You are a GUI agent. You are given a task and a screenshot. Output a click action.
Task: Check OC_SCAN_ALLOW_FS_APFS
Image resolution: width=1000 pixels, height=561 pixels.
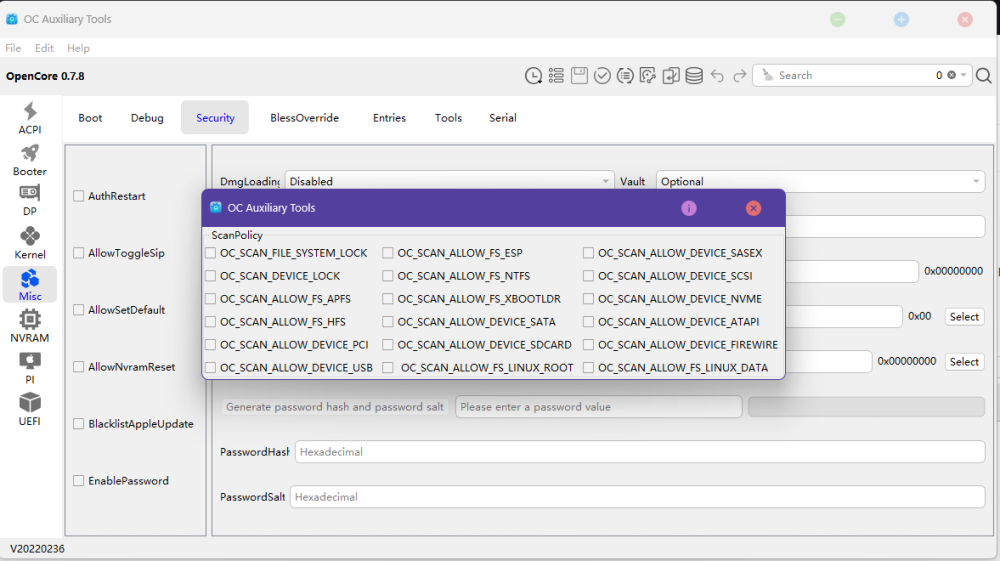[x=210, y=299]
